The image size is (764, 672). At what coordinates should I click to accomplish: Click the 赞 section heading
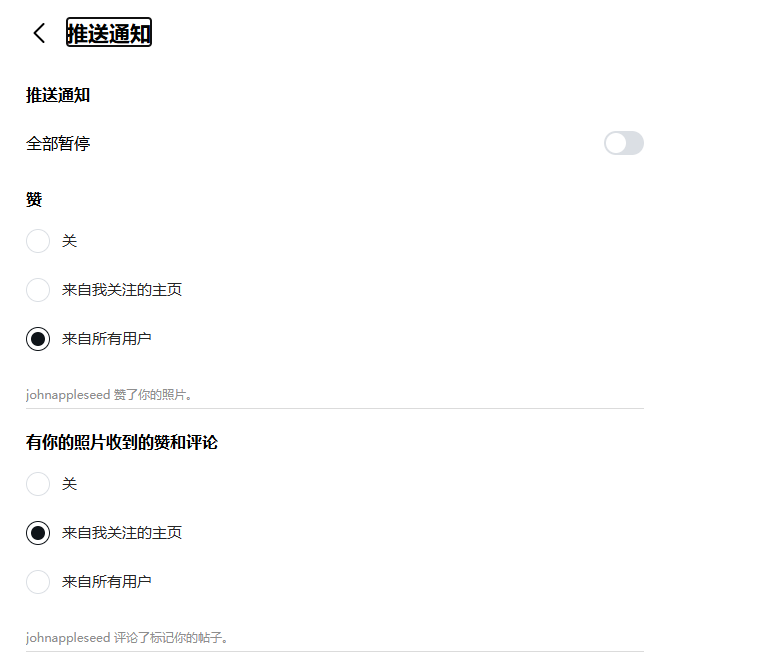[34, 200]
